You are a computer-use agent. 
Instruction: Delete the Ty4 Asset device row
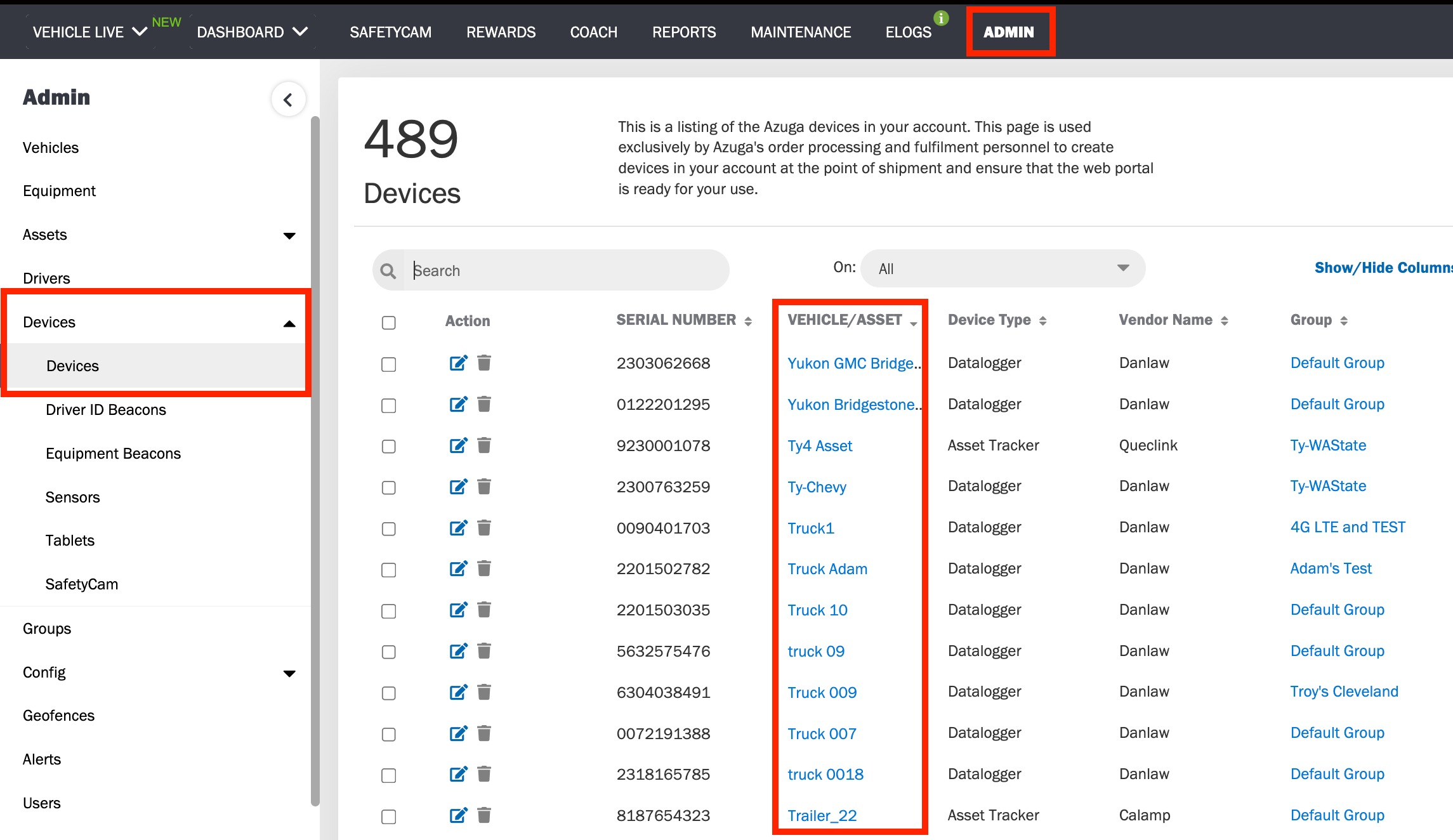484,445
